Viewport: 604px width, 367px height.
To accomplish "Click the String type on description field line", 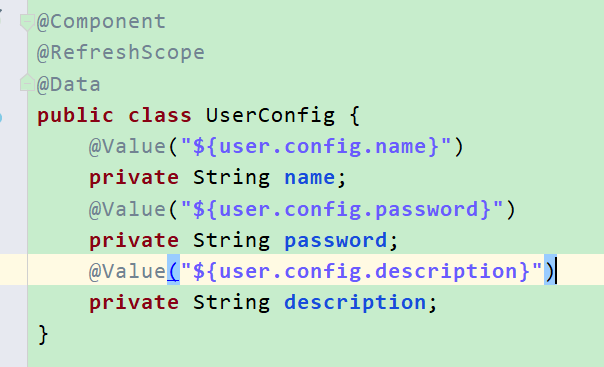I will (231, 302).
